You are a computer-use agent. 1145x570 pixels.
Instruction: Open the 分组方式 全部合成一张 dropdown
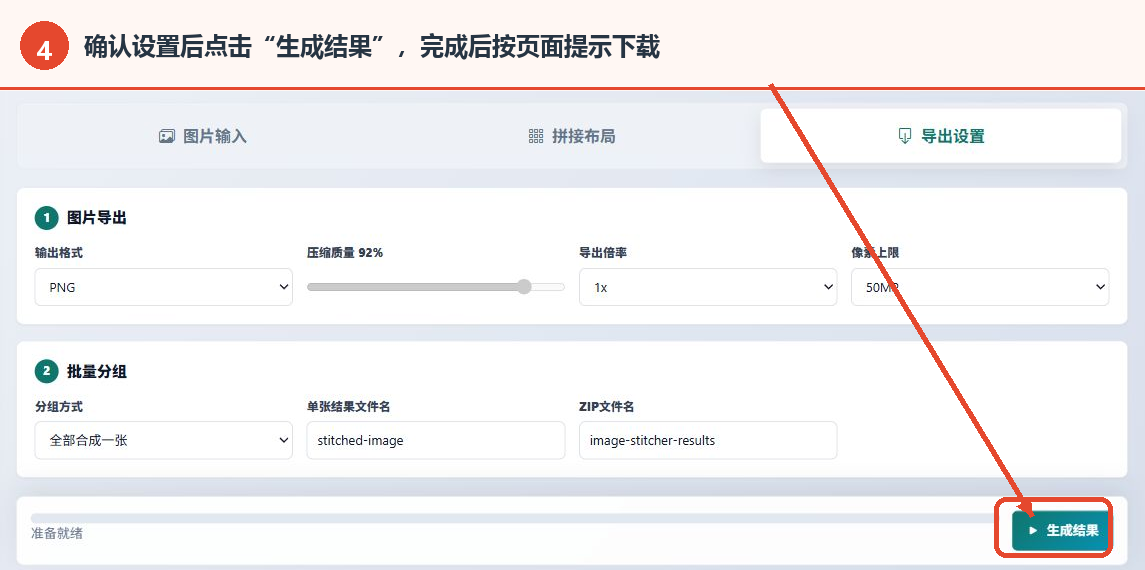pyautogui.click(x=164, y=441)
